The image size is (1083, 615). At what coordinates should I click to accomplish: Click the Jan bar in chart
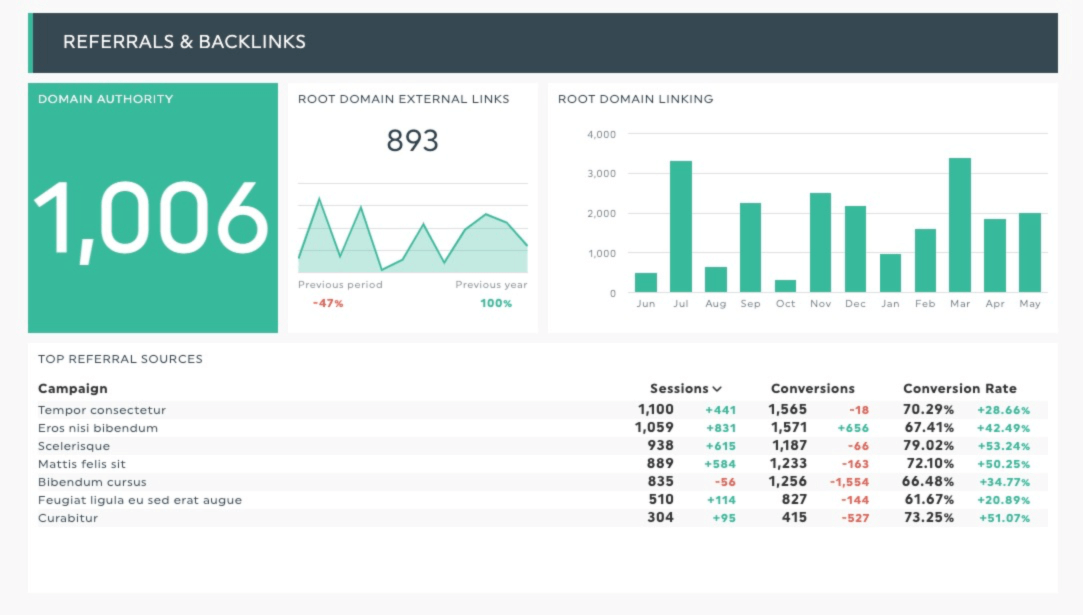click(890, 273)
